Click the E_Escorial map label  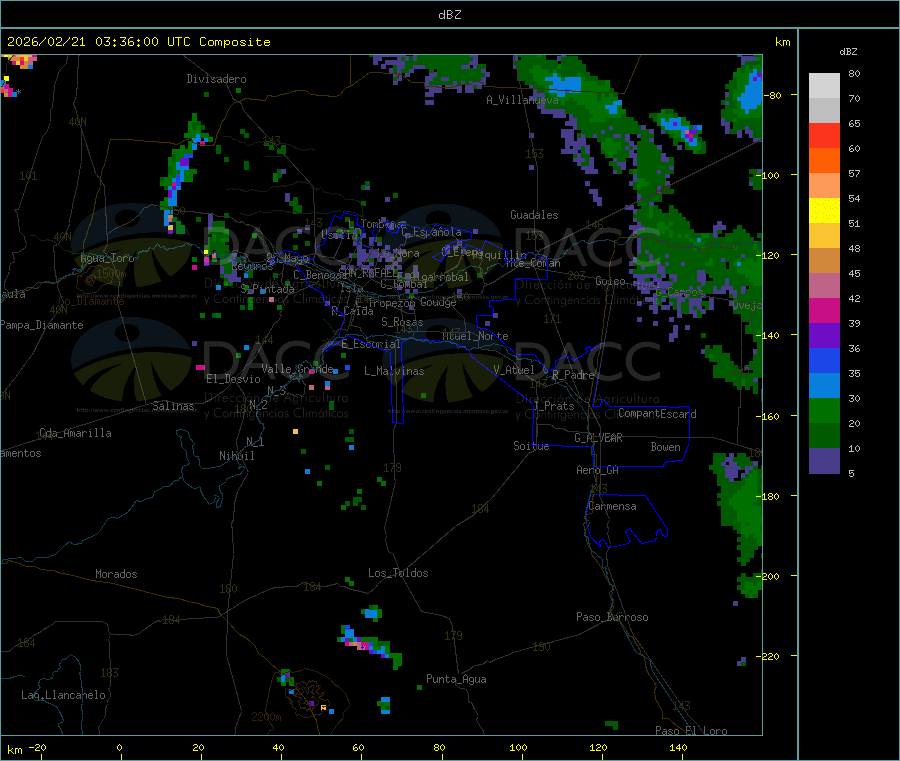371,344
